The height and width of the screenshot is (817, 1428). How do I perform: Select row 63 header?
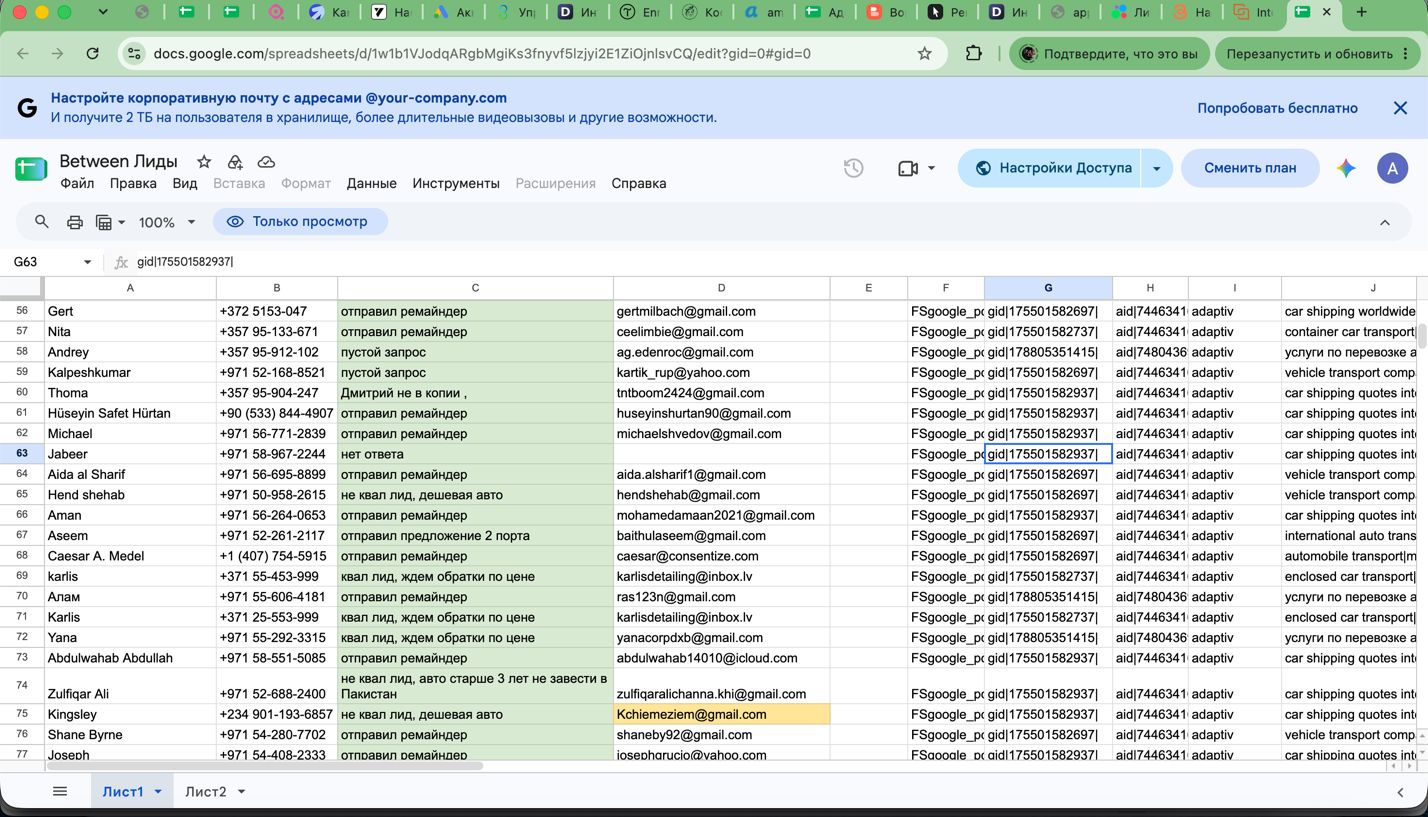(x=22, y=454)
